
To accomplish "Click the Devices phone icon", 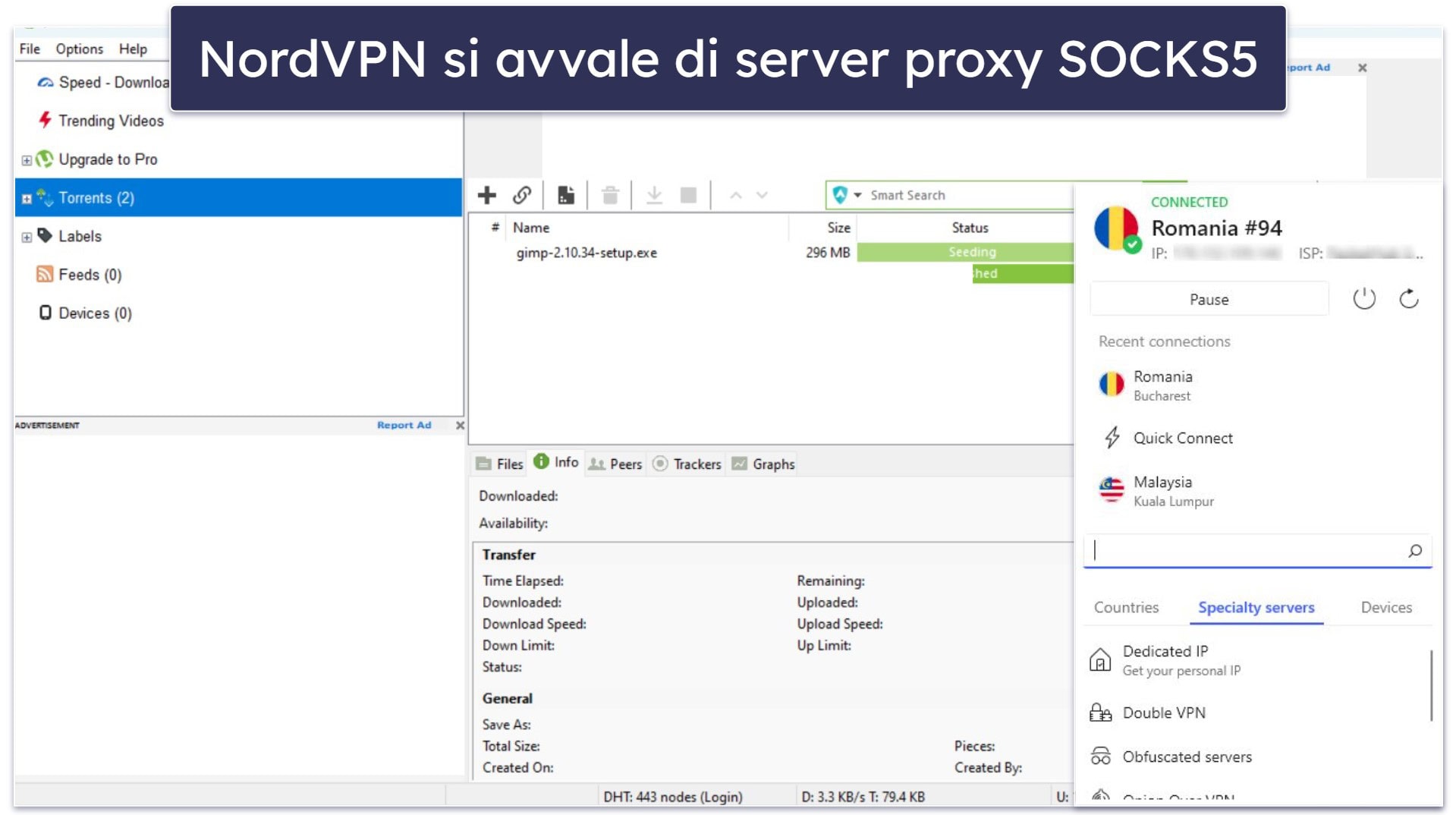I will (x=46, y=313).
